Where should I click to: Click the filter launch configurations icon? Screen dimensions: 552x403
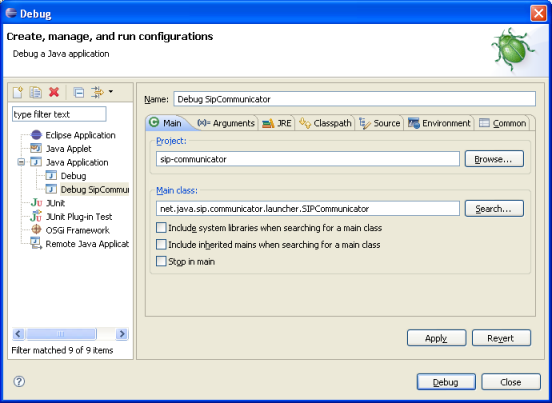coord(97,92)
